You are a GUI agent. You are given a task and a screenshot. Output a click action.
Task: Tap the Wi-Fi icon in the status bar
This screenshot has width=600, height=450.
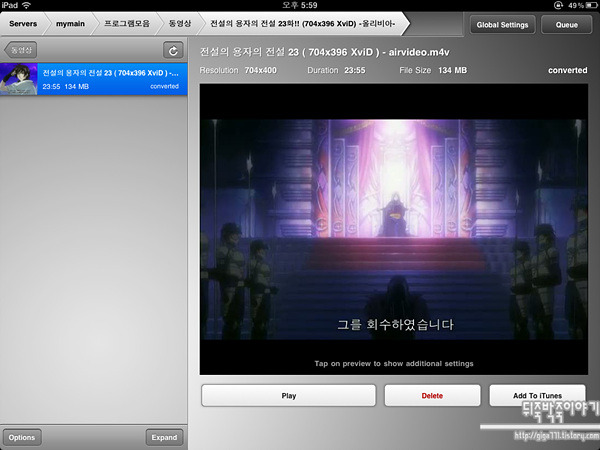26,5
